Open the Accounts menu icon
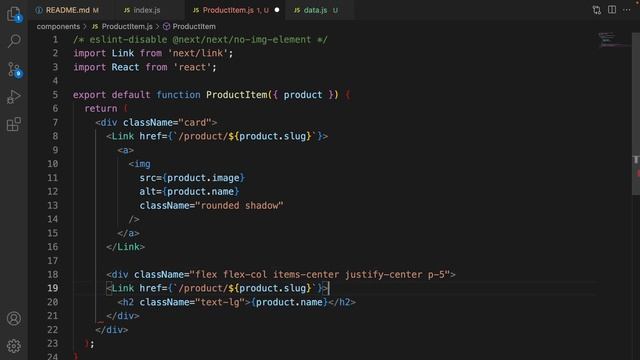640x360 pixels. click(14, 318)
